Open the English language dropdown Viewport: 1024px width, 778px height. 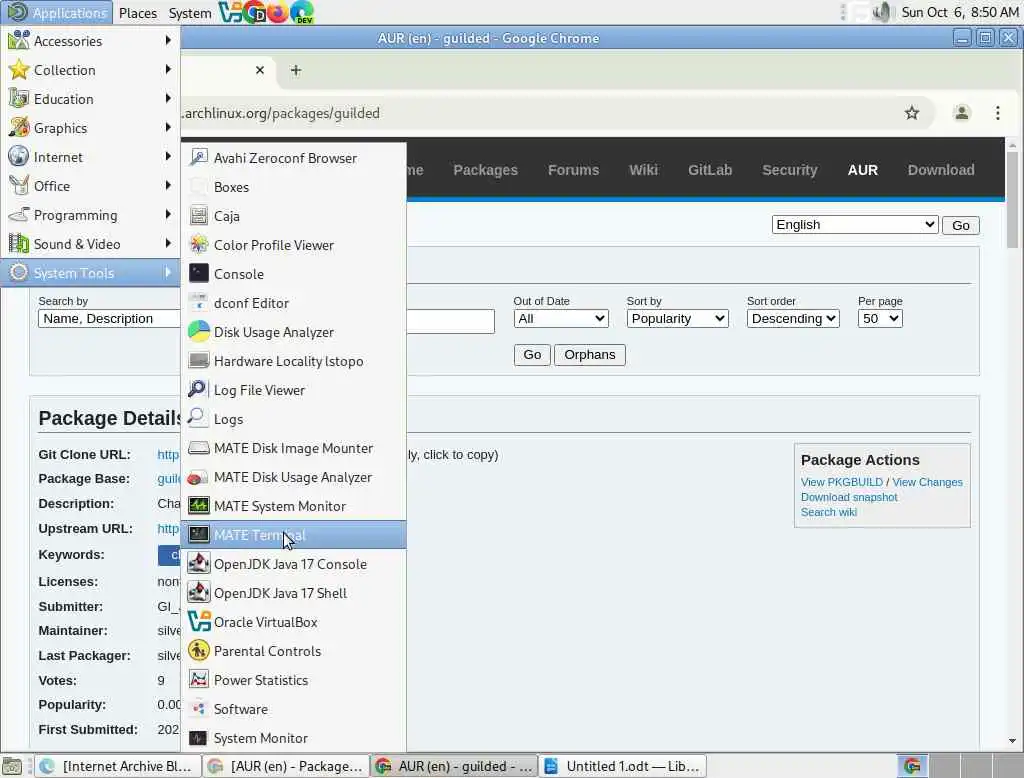coord(855,225)
